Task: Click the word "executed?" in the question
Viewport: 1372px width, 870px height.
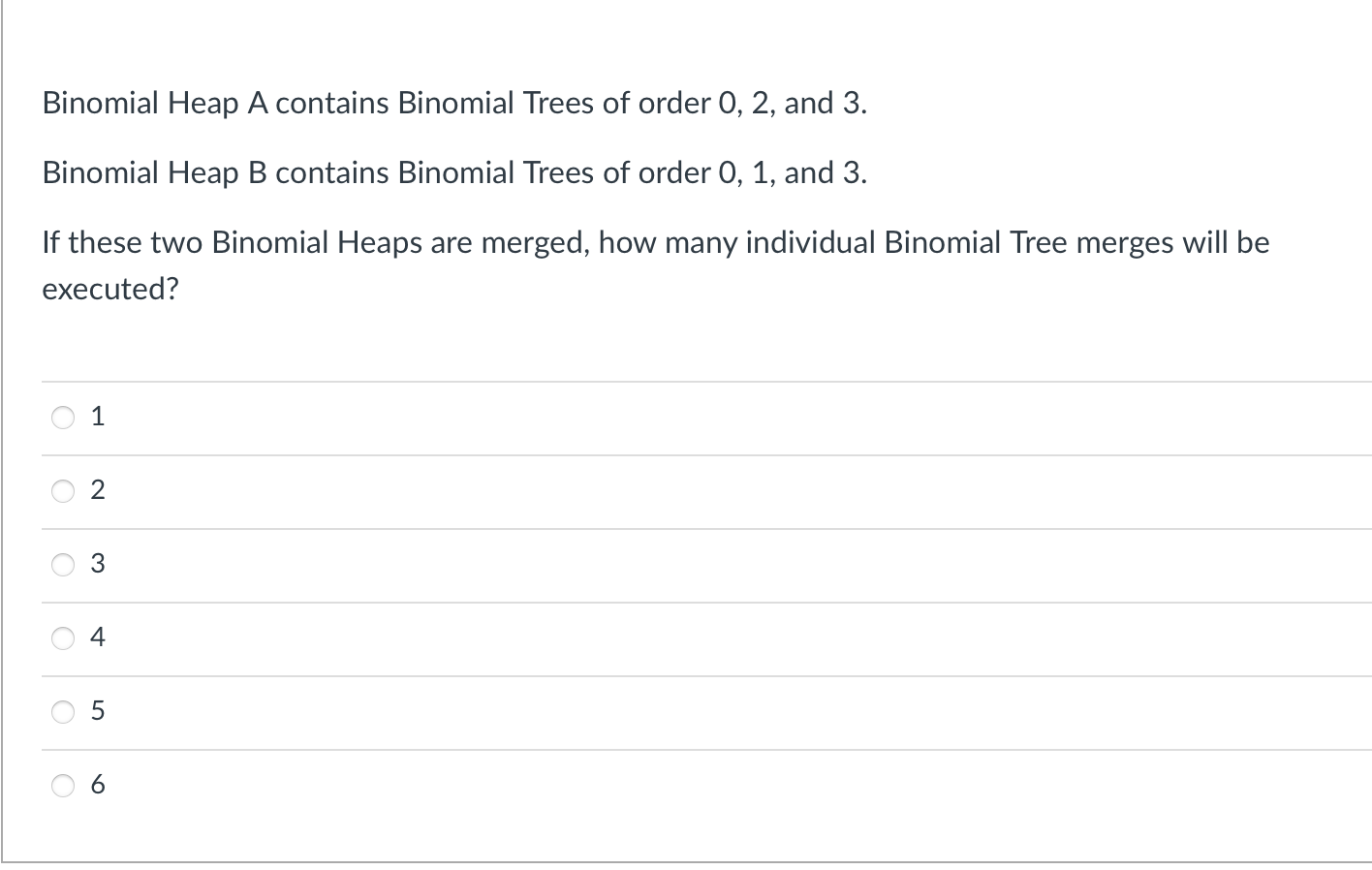Action: pyautogui.click(x=110, y=289)
